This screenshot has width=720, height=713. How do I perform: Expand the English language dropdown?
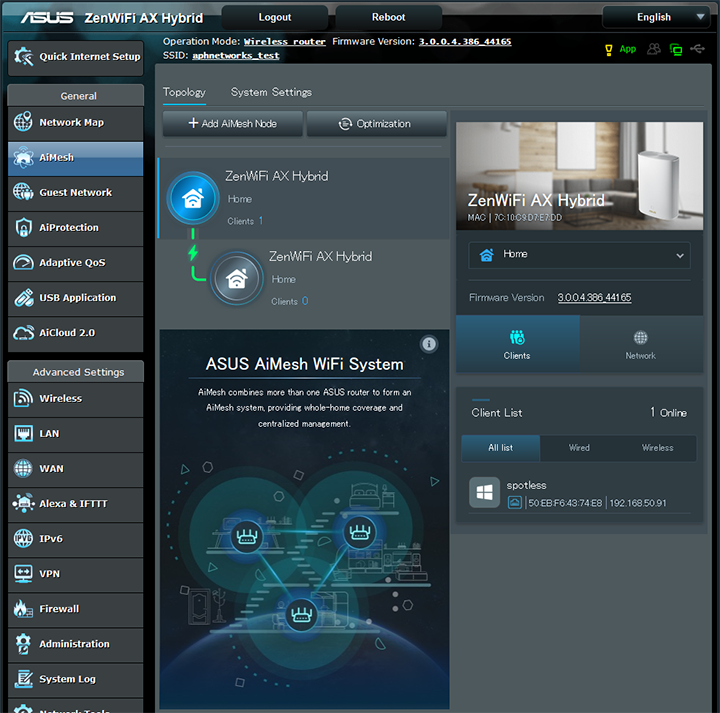coord(656,17)
